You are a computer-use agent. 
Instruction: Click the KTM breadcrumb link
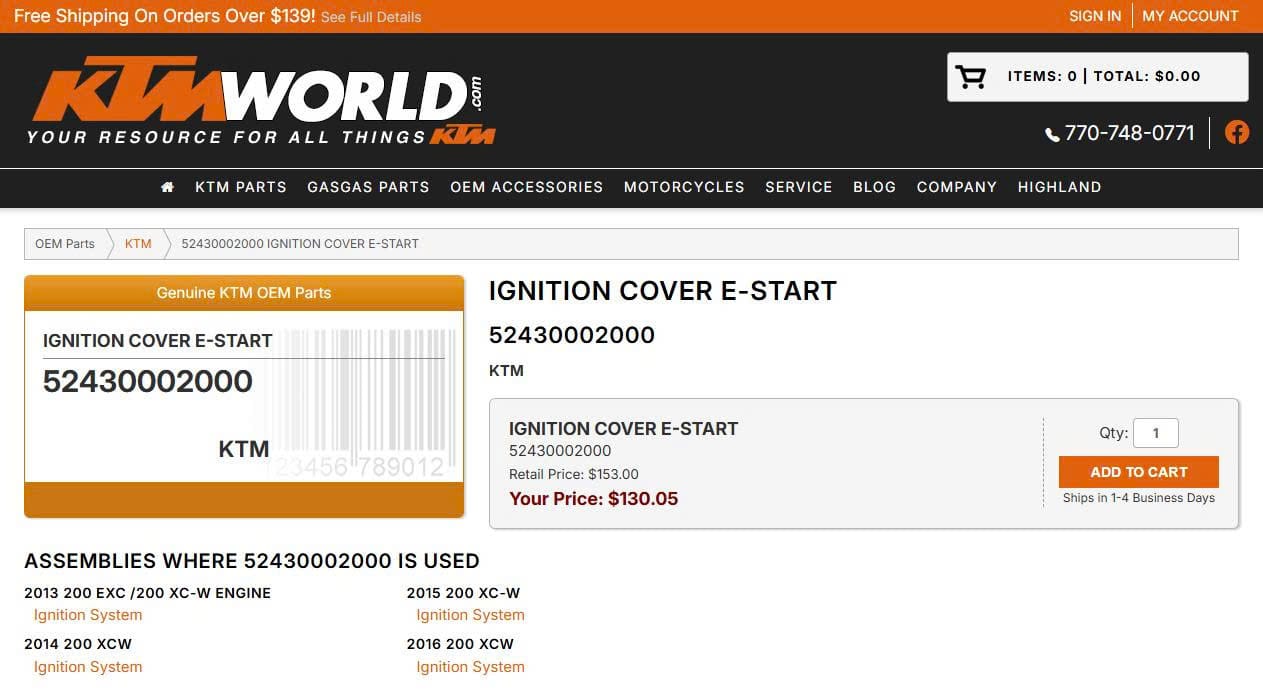(138, 243)
